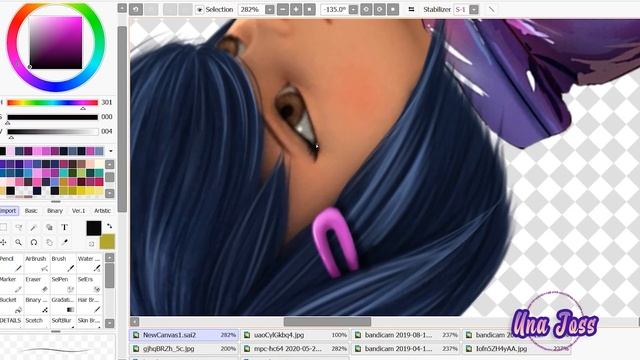The height and width of the screenshot is (360, 640).
Task: Select the Magic Wand tool
Action: 34,227
